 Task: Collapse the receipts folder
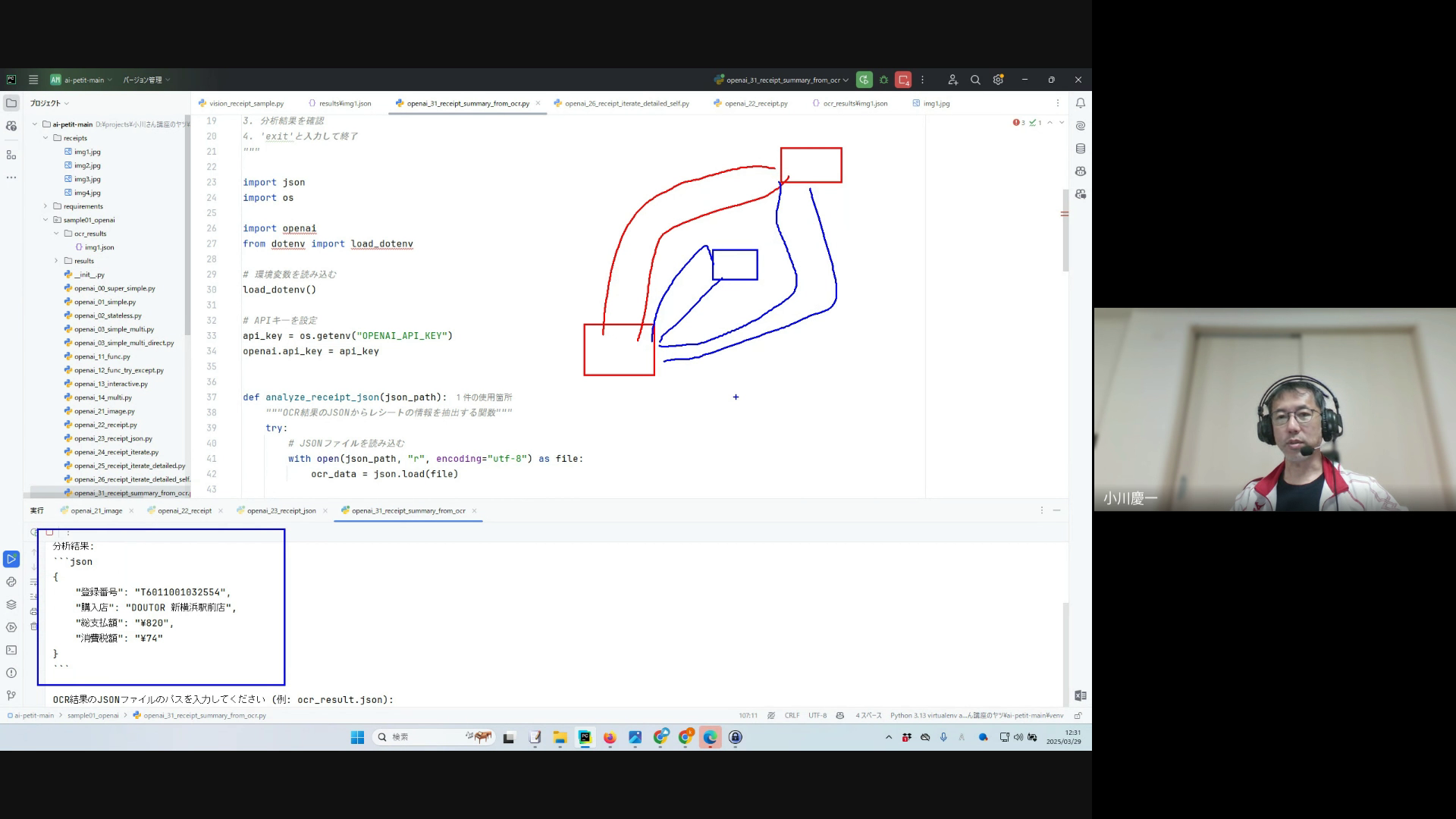click(46, 138)
